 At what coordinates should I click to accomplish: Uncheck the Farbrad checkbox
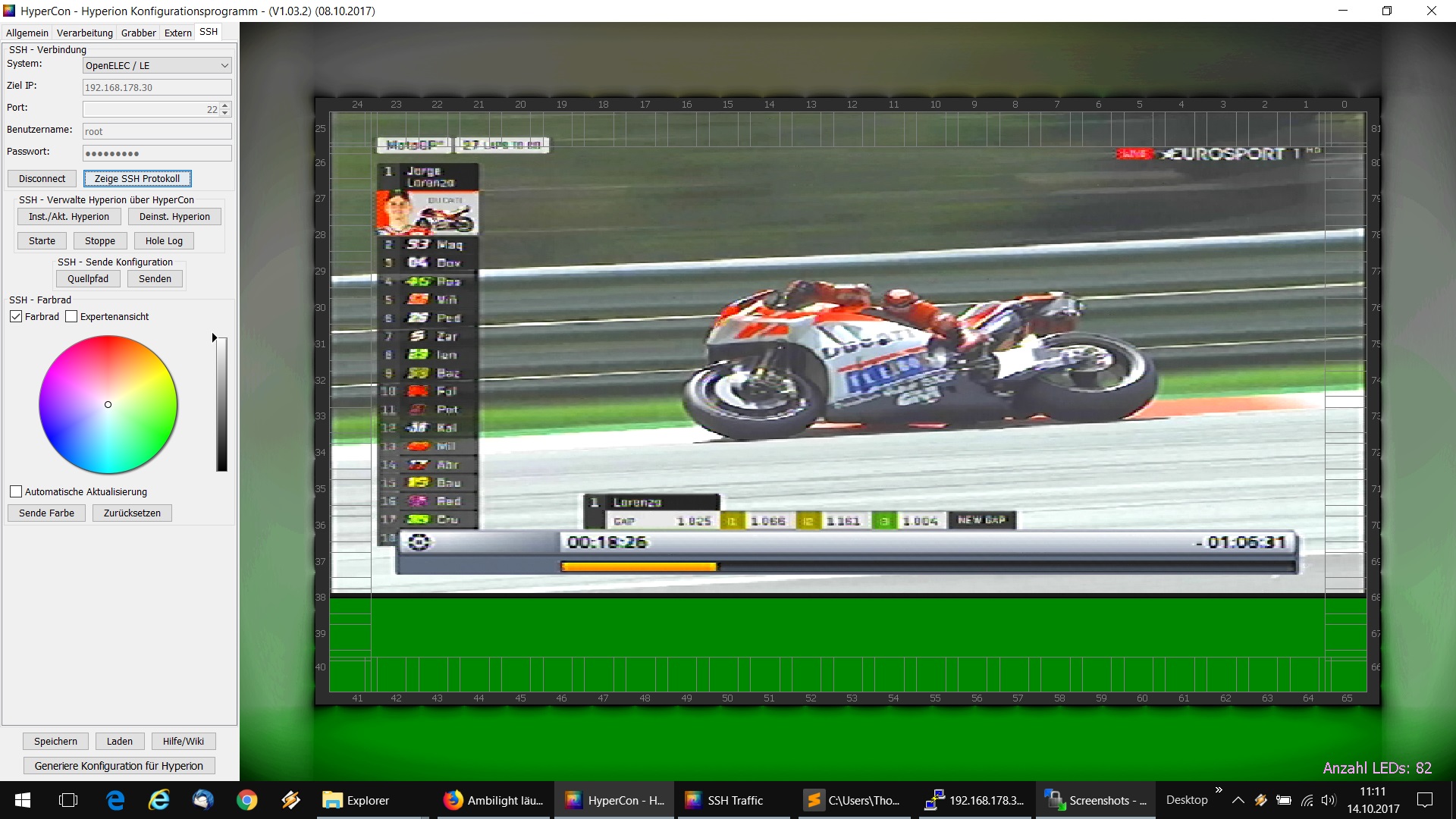pos(16,316)
